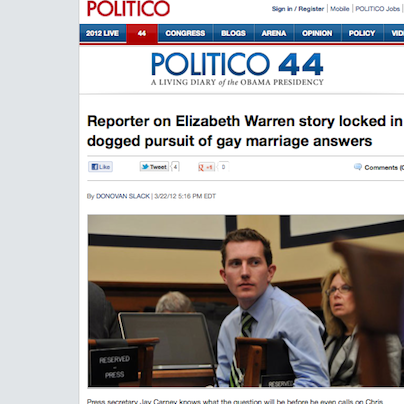Click author name DONOVAN SLACK
The image size is (404, 404).
[123, 196]
